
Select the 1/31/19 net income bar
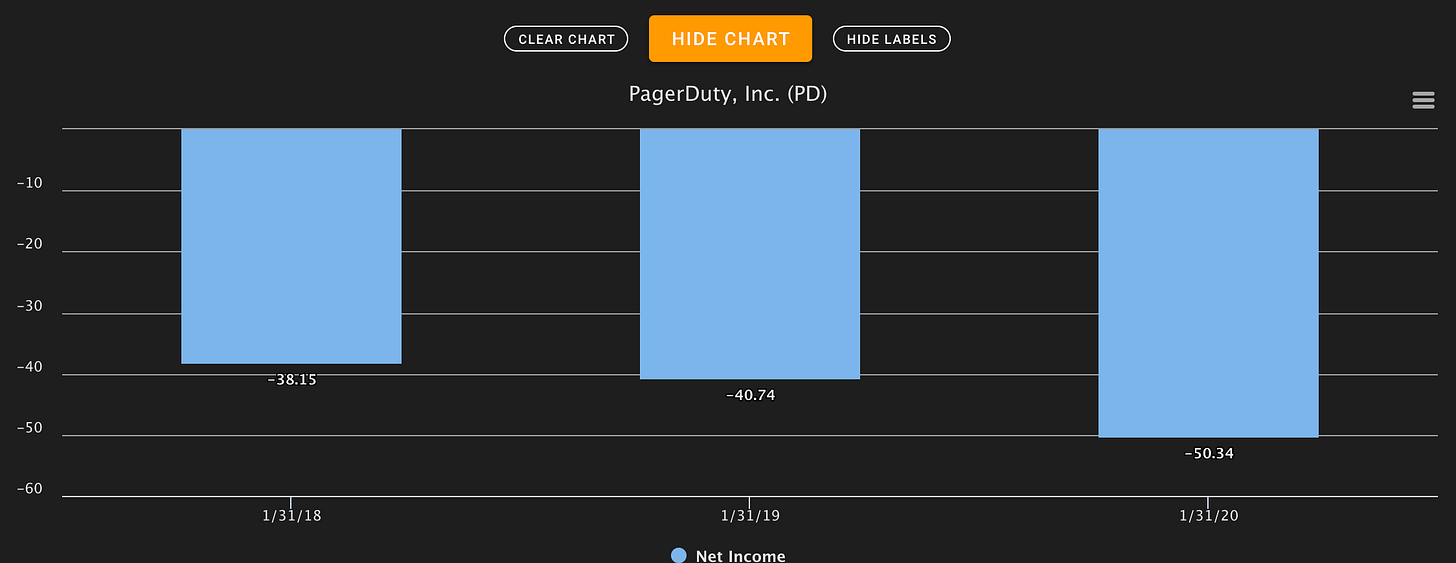click(x=750, y=254)
